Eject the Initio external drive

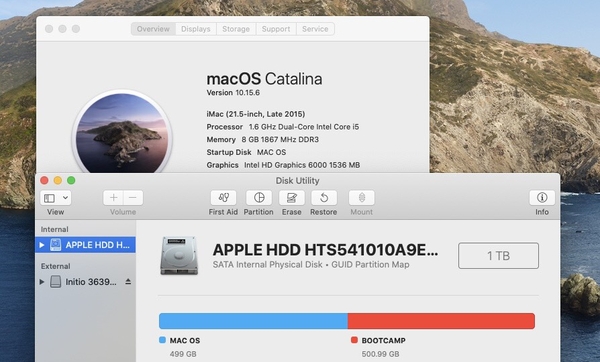(128, 282)
